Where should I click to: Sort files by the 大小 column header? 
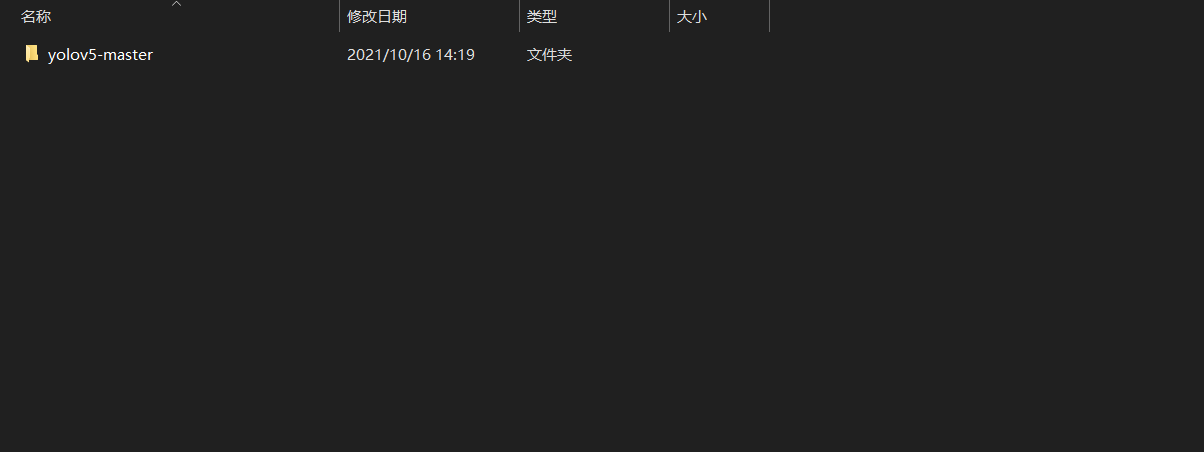coord(719,17)
